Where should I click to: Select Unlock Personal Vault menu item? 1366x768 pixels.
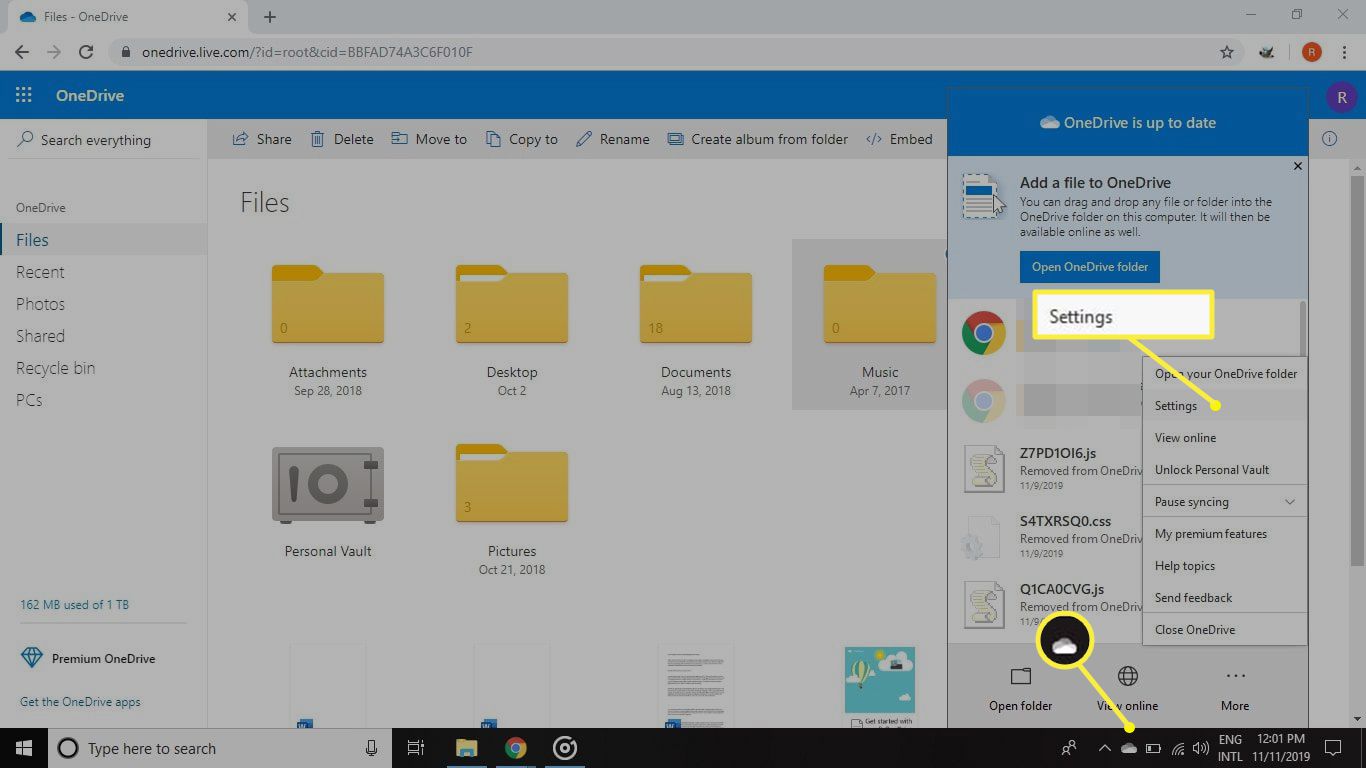pyautogui.click(x=1225, y=470)
